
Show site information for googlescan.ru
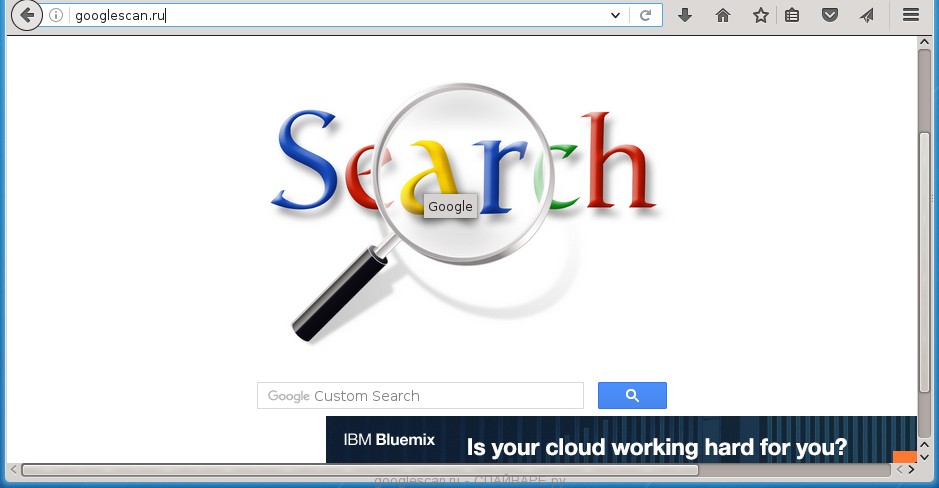56,15
